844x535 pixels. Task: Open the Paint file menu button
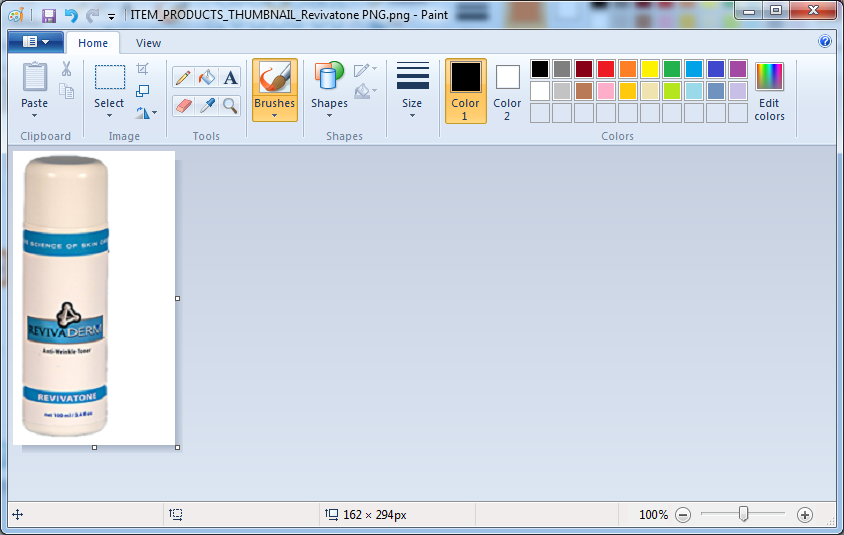coord(35,42)
